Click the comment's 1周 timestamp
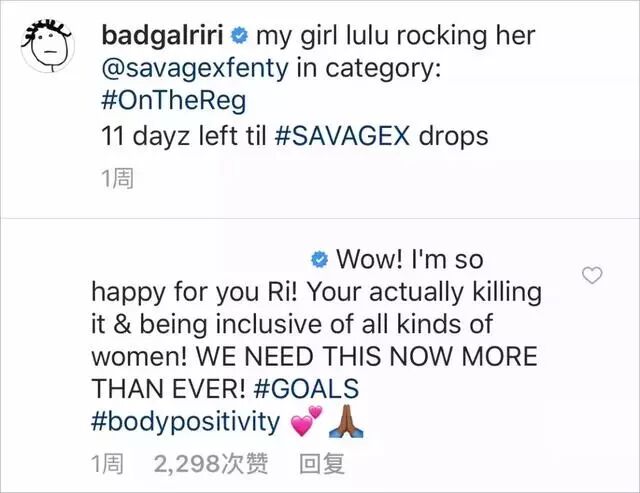This screenshot has height=493, width=640. click(107, 464)
